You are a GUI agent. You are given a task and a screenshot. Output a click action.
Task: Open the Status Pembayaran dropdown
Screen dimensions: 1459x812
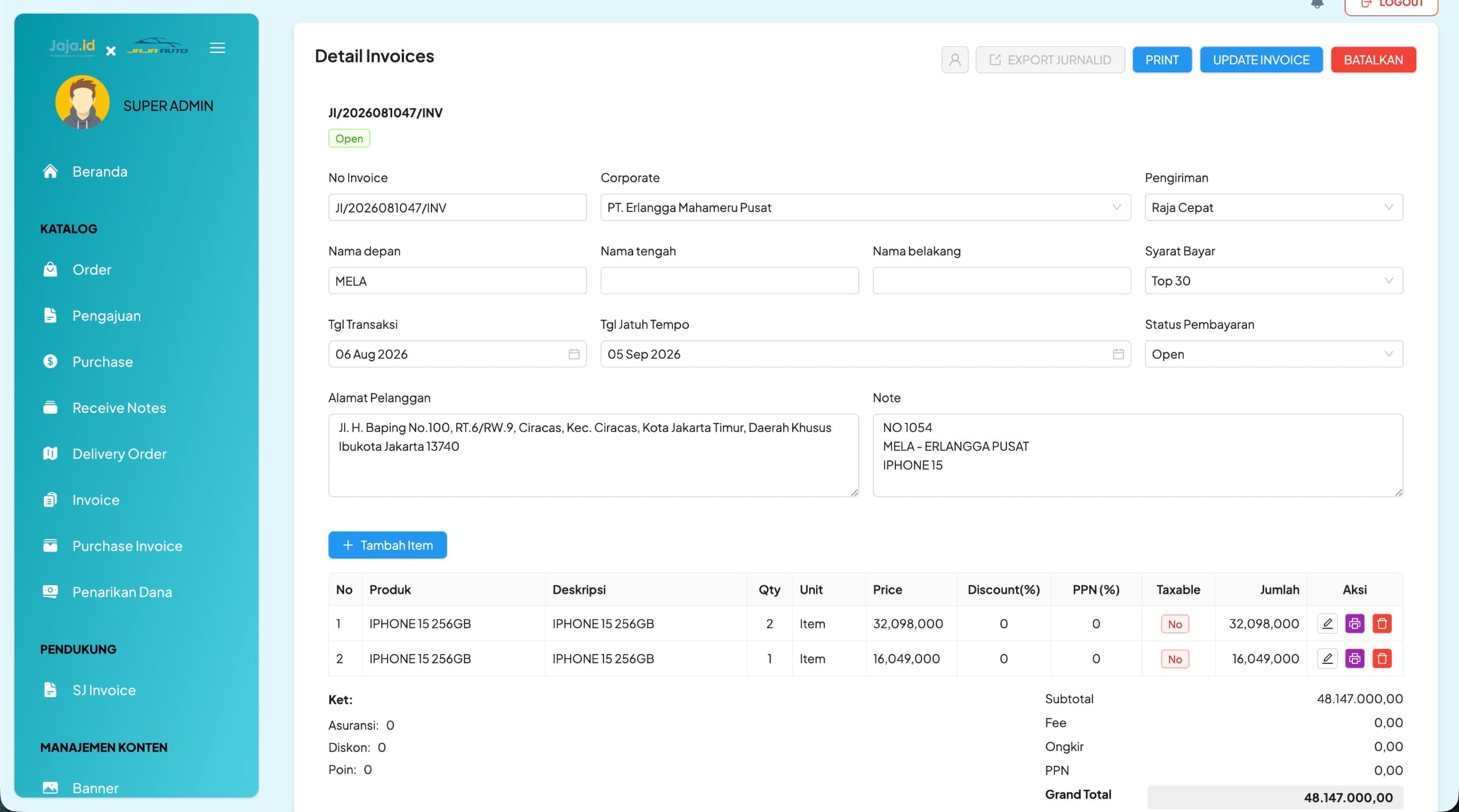tap(1274, 354)
